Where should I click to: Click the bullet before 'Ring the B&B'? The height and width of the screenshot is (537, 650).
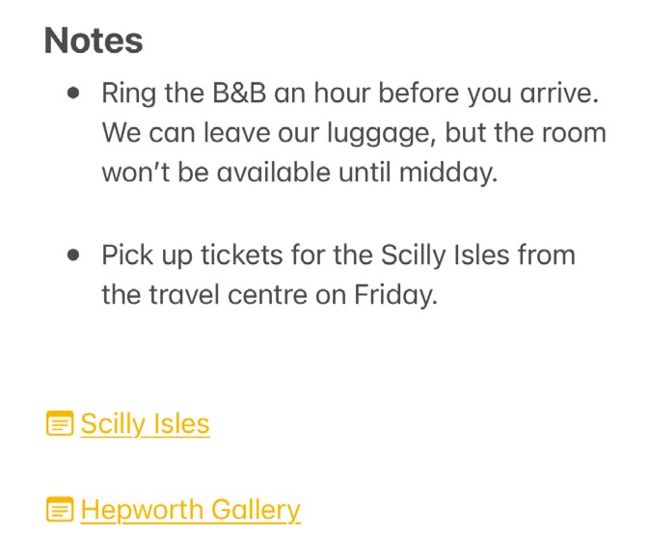pyautogui.click(x=73, y=93)
